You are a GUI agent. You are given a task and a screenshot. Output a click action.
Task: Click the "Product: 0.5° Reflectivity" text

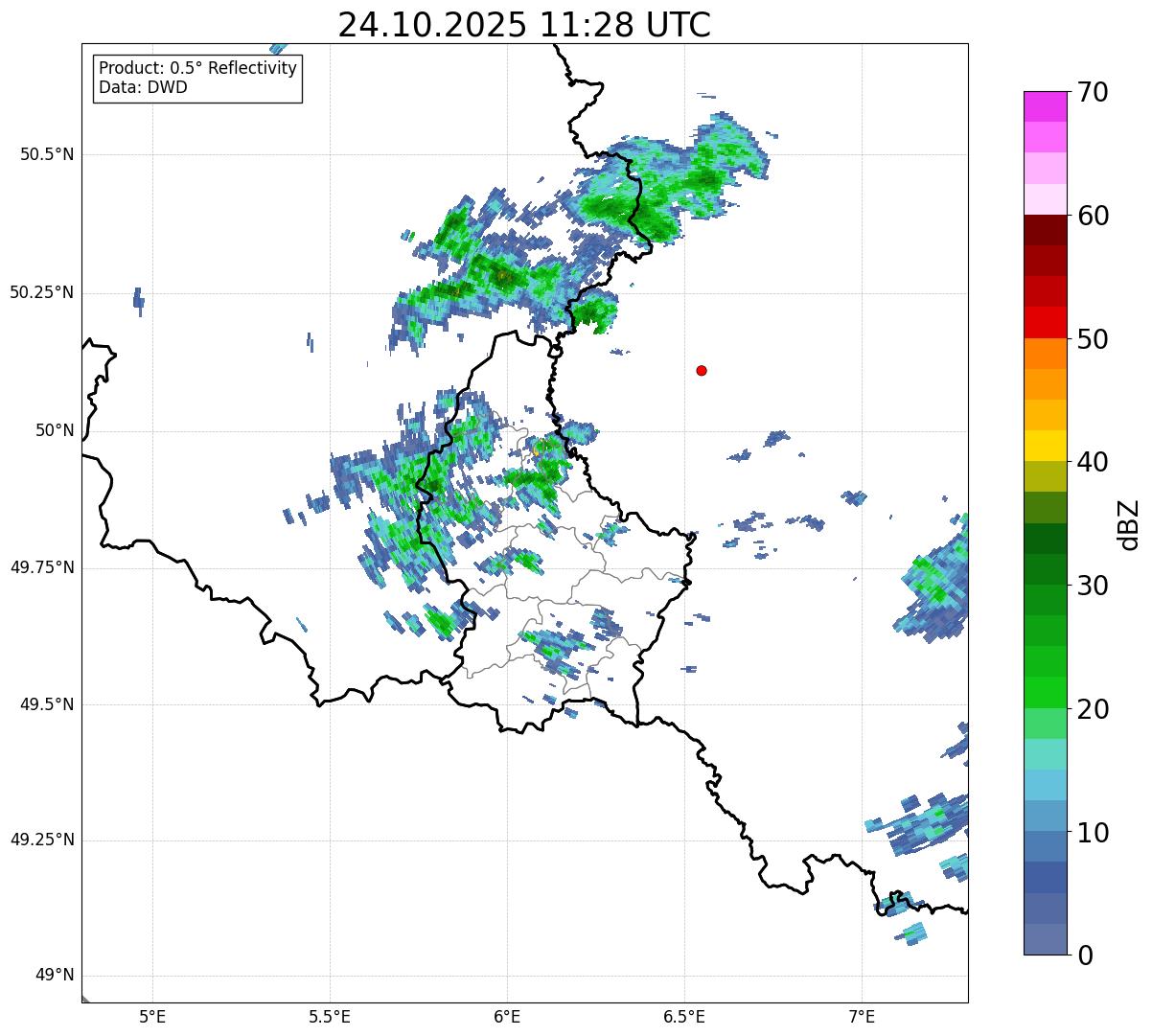(x=197, y=69)
